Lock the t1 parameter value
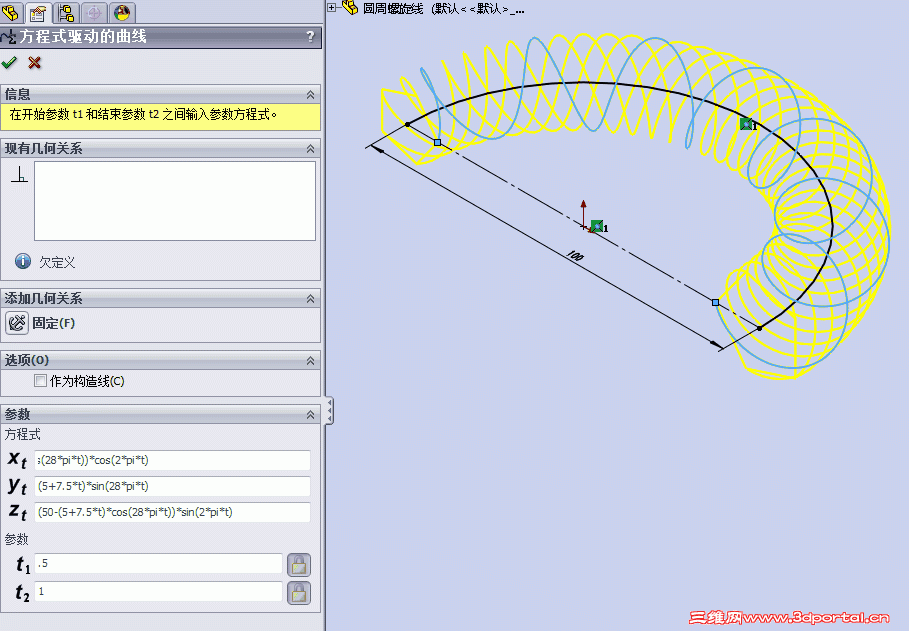 pyautogui.click(x=298, y=564)
